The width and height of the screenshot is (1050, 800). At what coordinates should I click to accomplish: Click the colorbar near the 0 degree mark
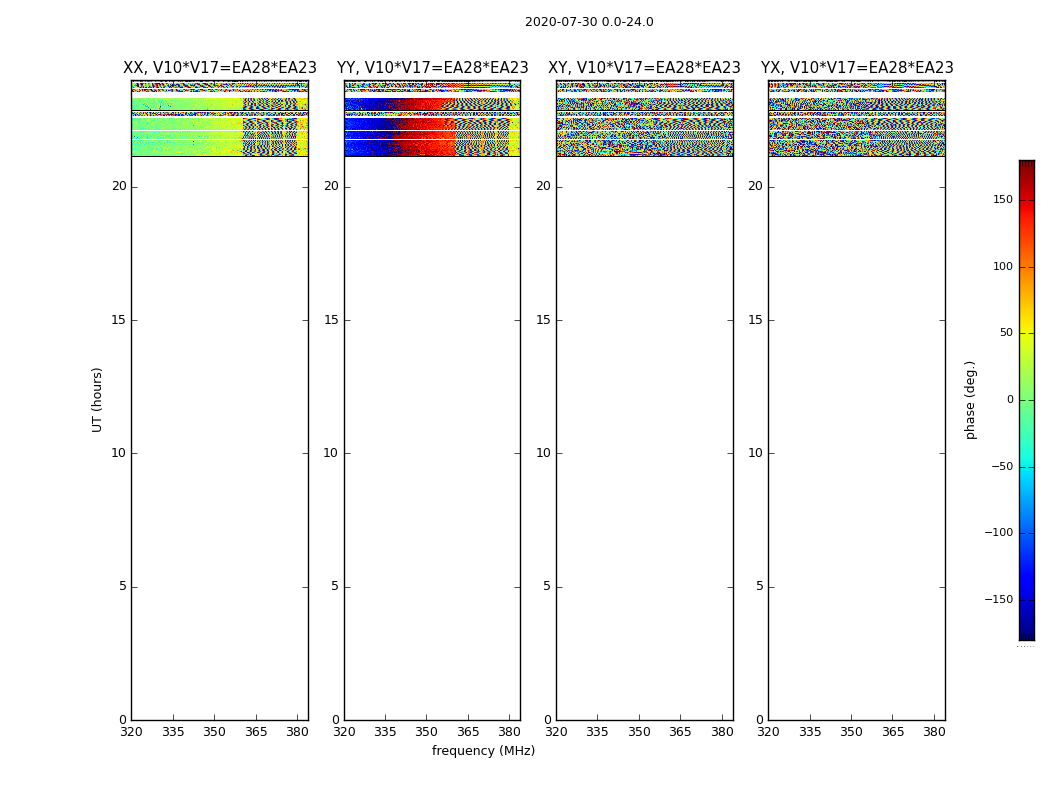[1026, 400]
